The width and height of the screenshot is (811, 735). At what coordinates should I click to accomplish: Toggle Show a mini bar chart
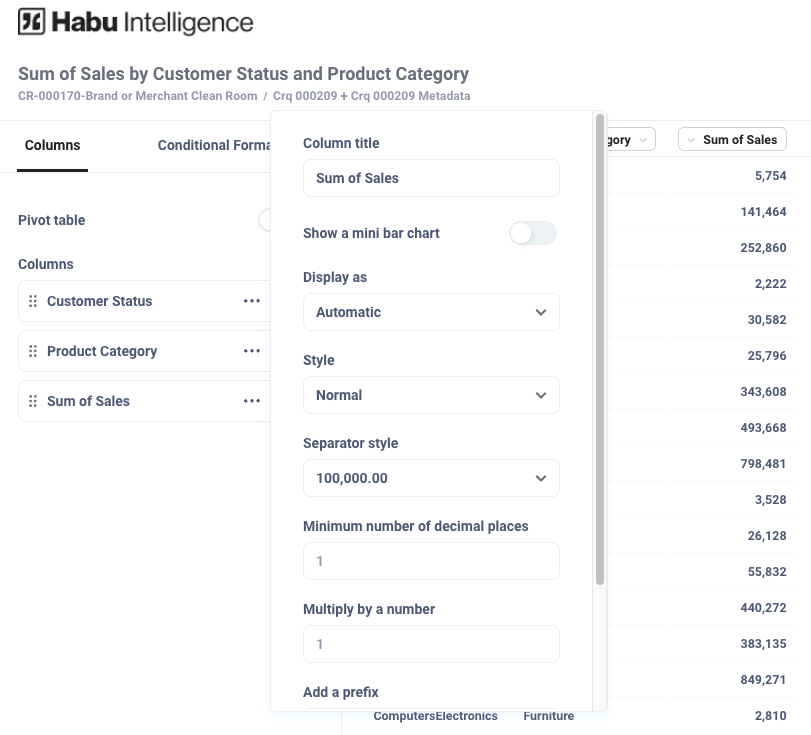coord(533,233)
